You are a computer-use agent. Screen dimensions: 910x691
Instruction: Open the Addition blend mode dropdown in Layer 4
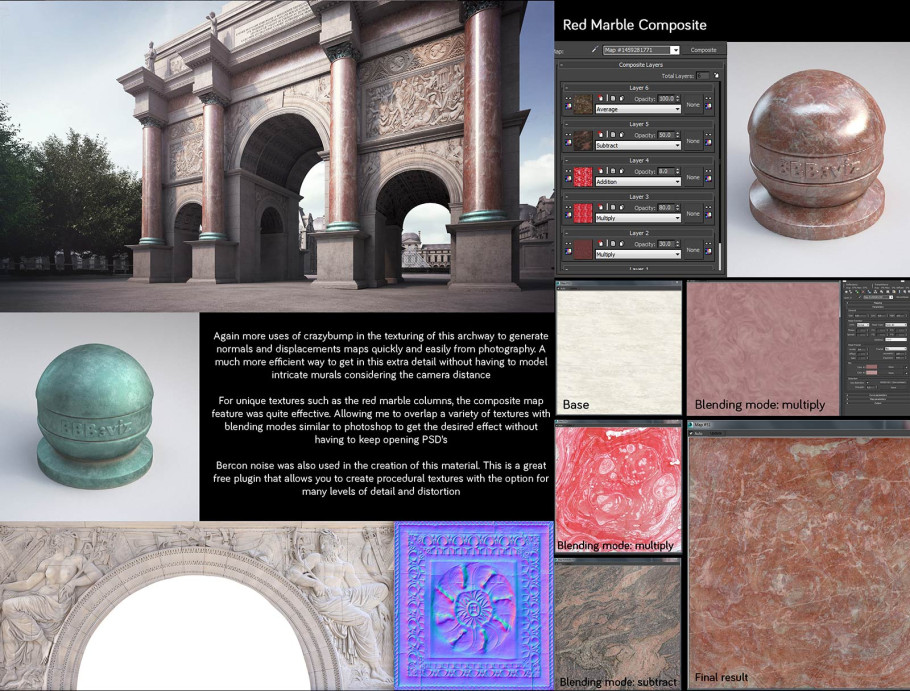tap(638, 182)
